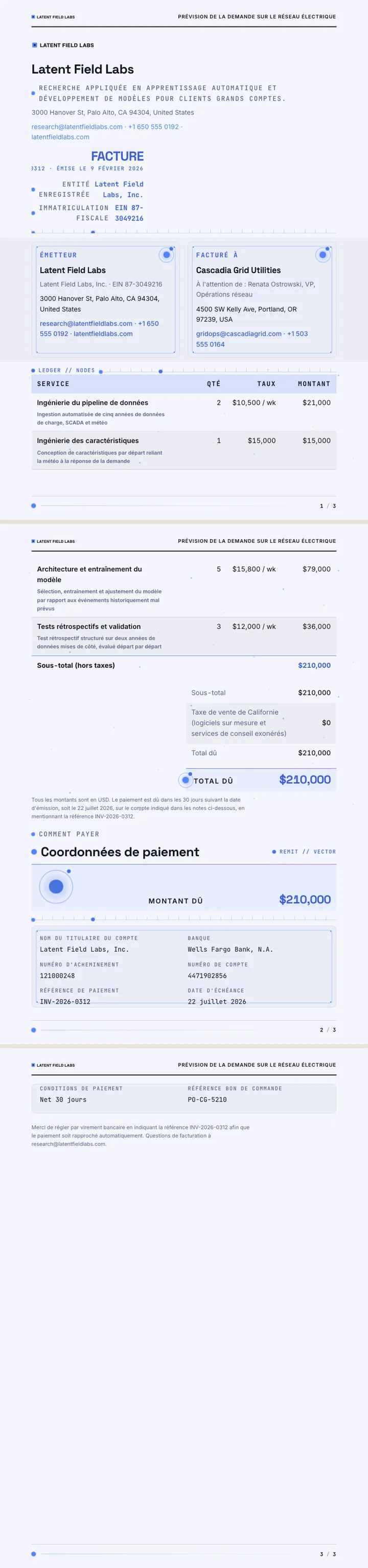Image resolution: width=368 pixels, height=1568 pixels.
Task: Click the dot icon beside REMIT // VECTOR
Action: click(274, 852)
